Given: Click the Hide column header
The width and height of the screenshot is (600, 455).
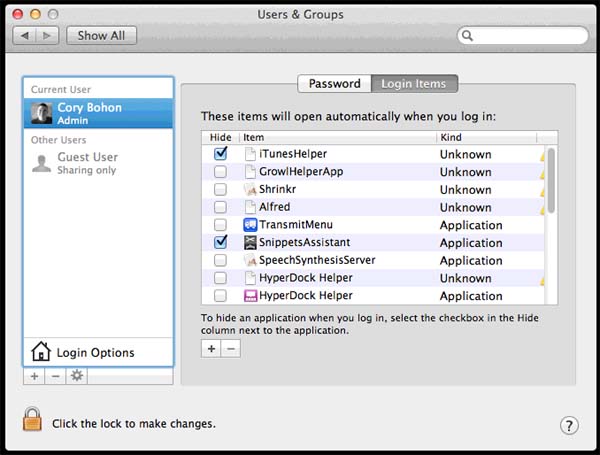Looking at the screenshot, I should click(221, 137).
